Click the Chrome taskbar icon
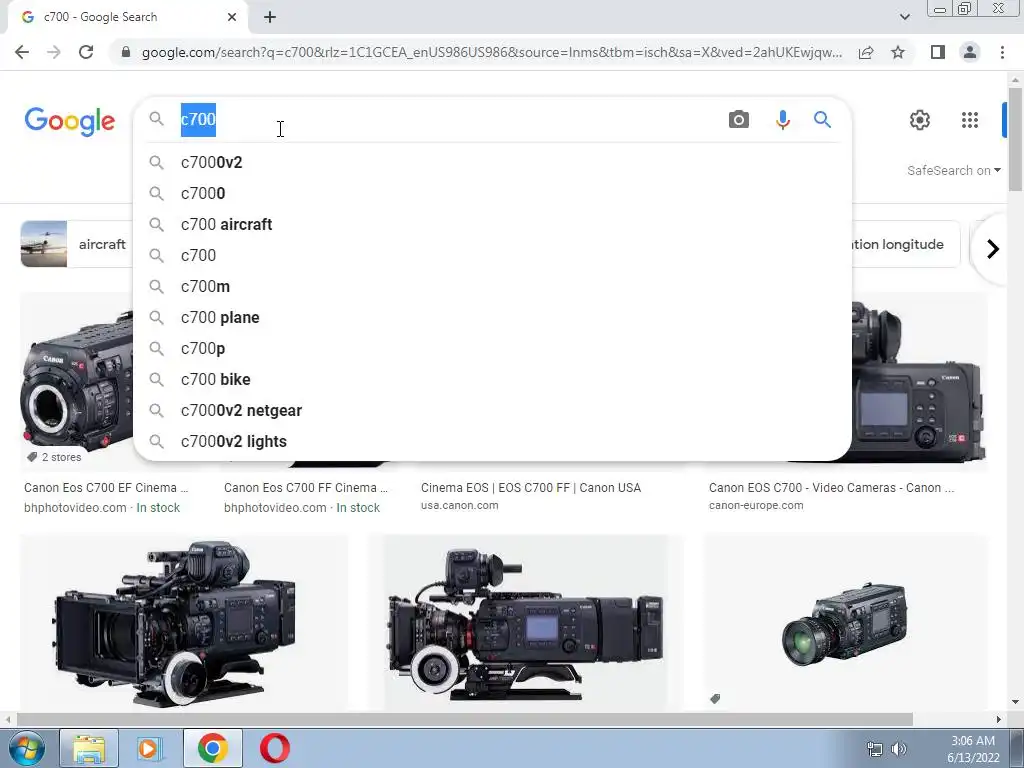The image size is (1024, 768). (x=212, y=748)
